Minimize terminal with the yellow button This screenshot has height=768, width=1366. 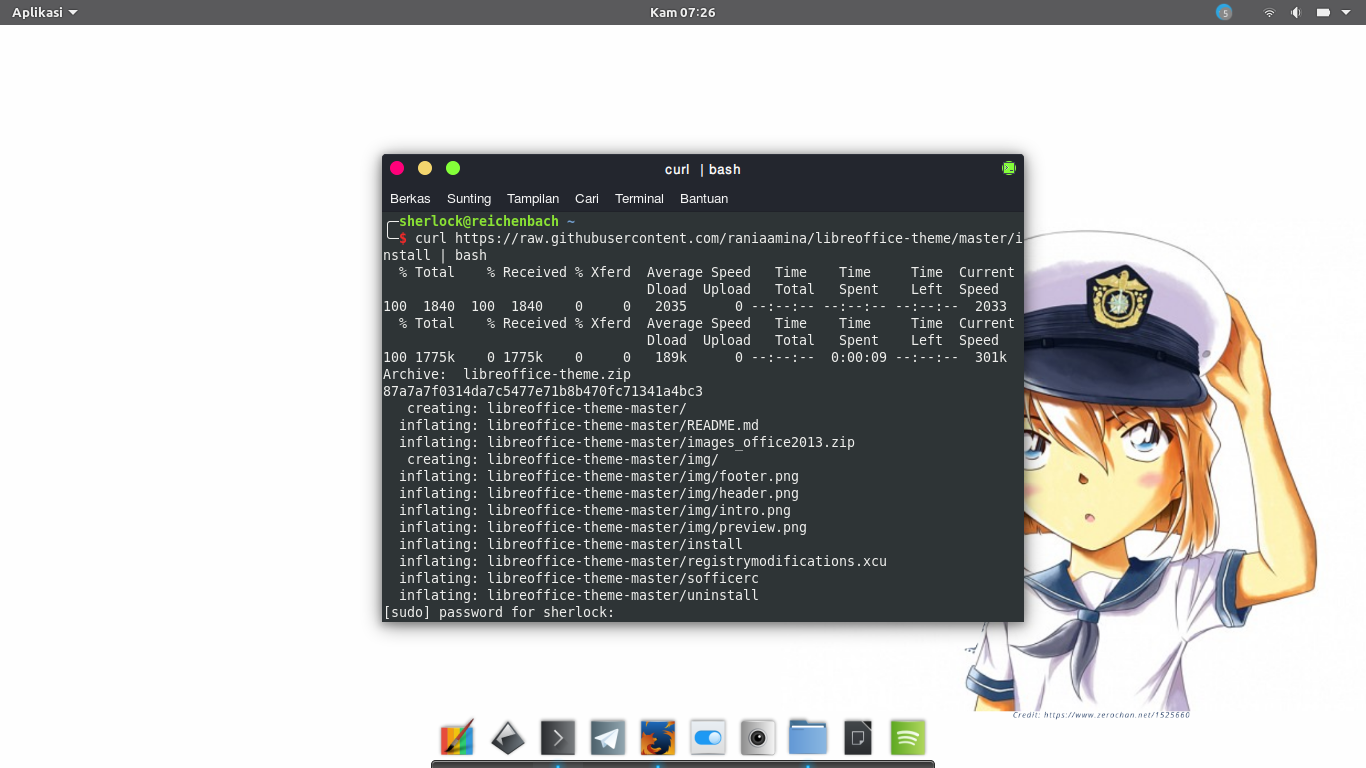pos(425,168)
